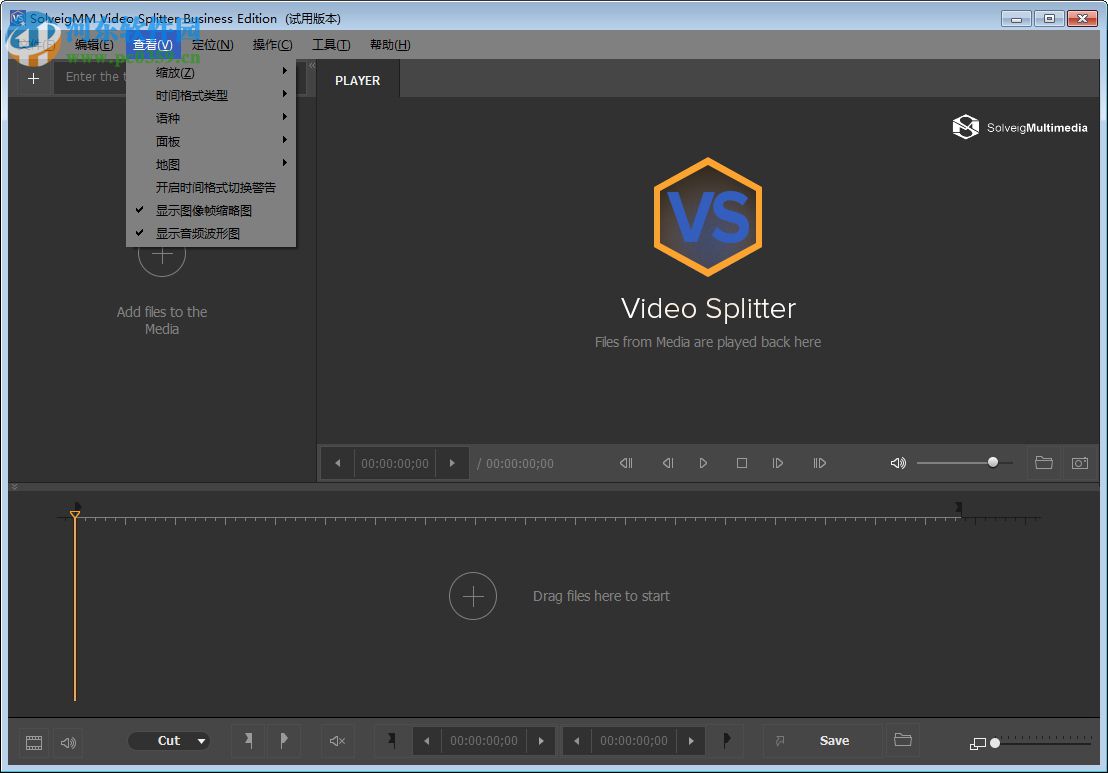Click the mute fragment icon in bottom toolbar
The width and height of the screenshot is (1108, 773).
(336, 741)
